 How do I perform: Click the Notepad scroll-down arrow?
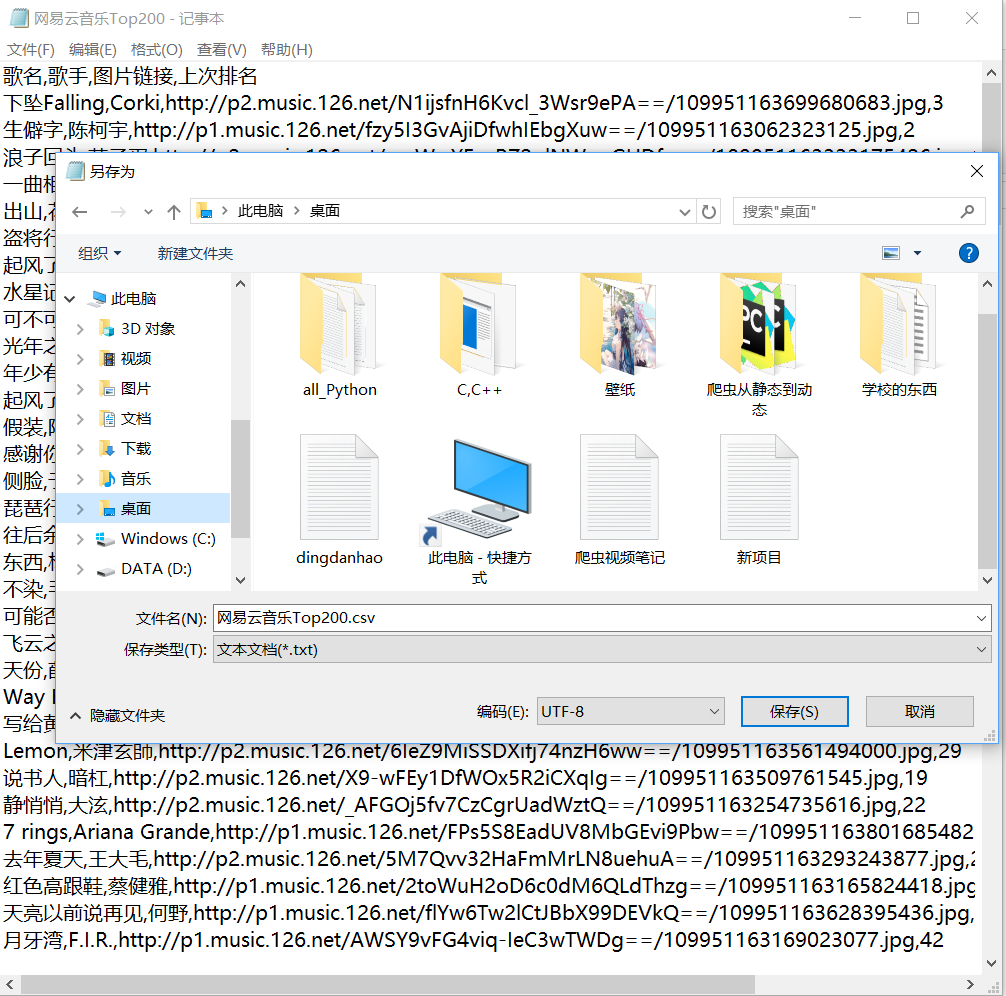point(991,963)
